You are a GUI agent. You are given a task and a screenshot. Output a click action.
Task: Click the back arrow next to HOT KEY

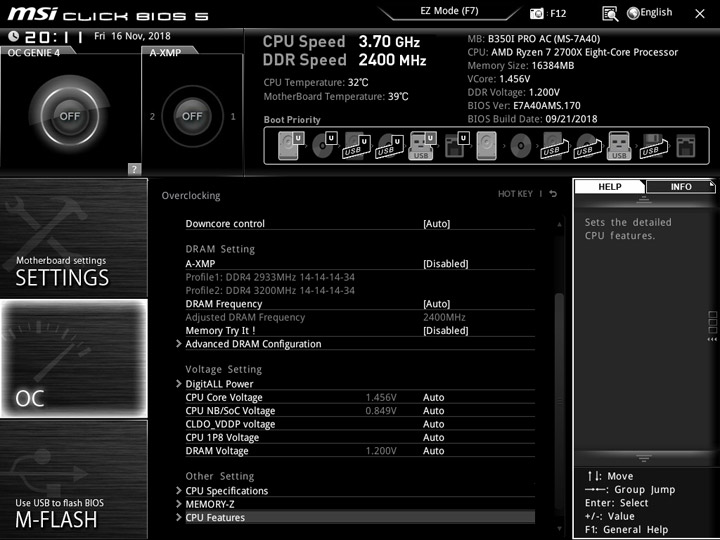coord(553,194)
